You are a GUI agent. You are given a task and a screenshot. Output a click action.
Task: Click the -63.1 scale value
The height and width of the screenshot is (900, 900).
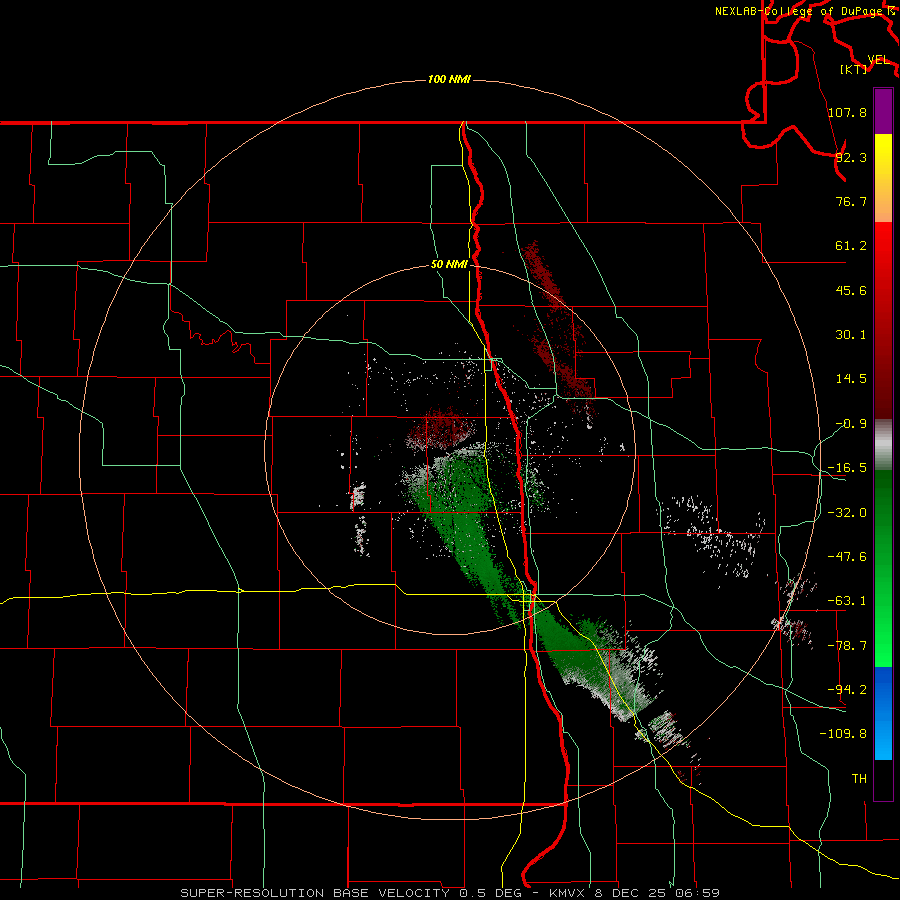coord(847,601)
